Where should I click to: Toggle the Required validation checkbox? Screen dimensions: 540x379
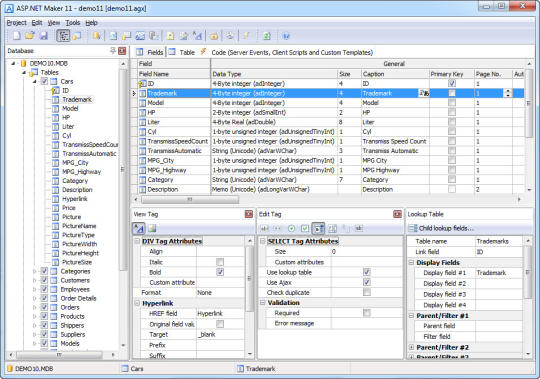pyautogui.click(x=367, y=313)
